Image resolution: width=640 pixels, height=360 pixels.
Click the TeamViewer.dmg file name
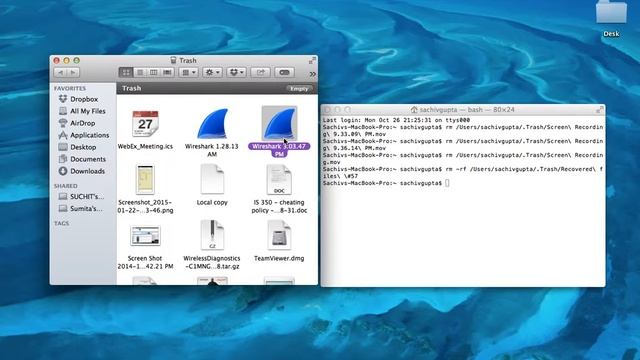(x=279, y=258)
